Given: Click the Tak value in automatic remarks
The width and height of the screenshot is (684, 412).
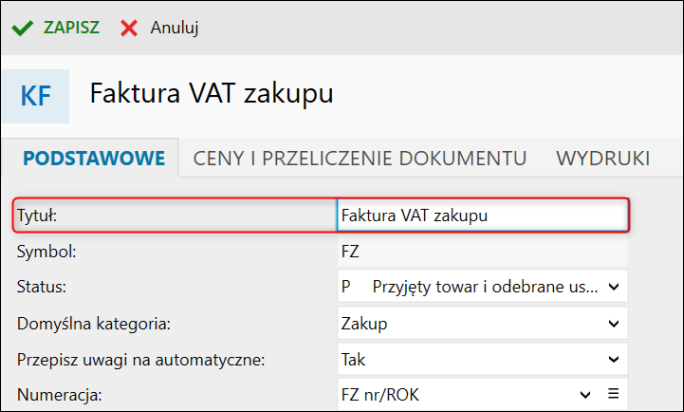Looking at the screenshot, I should tap(353, 360).
